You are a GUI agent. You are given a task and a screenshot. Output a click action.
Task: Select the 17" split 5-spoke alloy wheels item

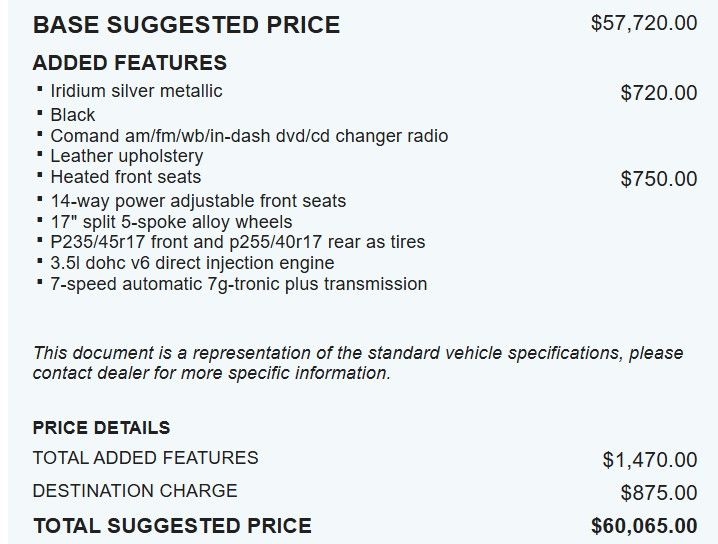(x=171, y=221)
